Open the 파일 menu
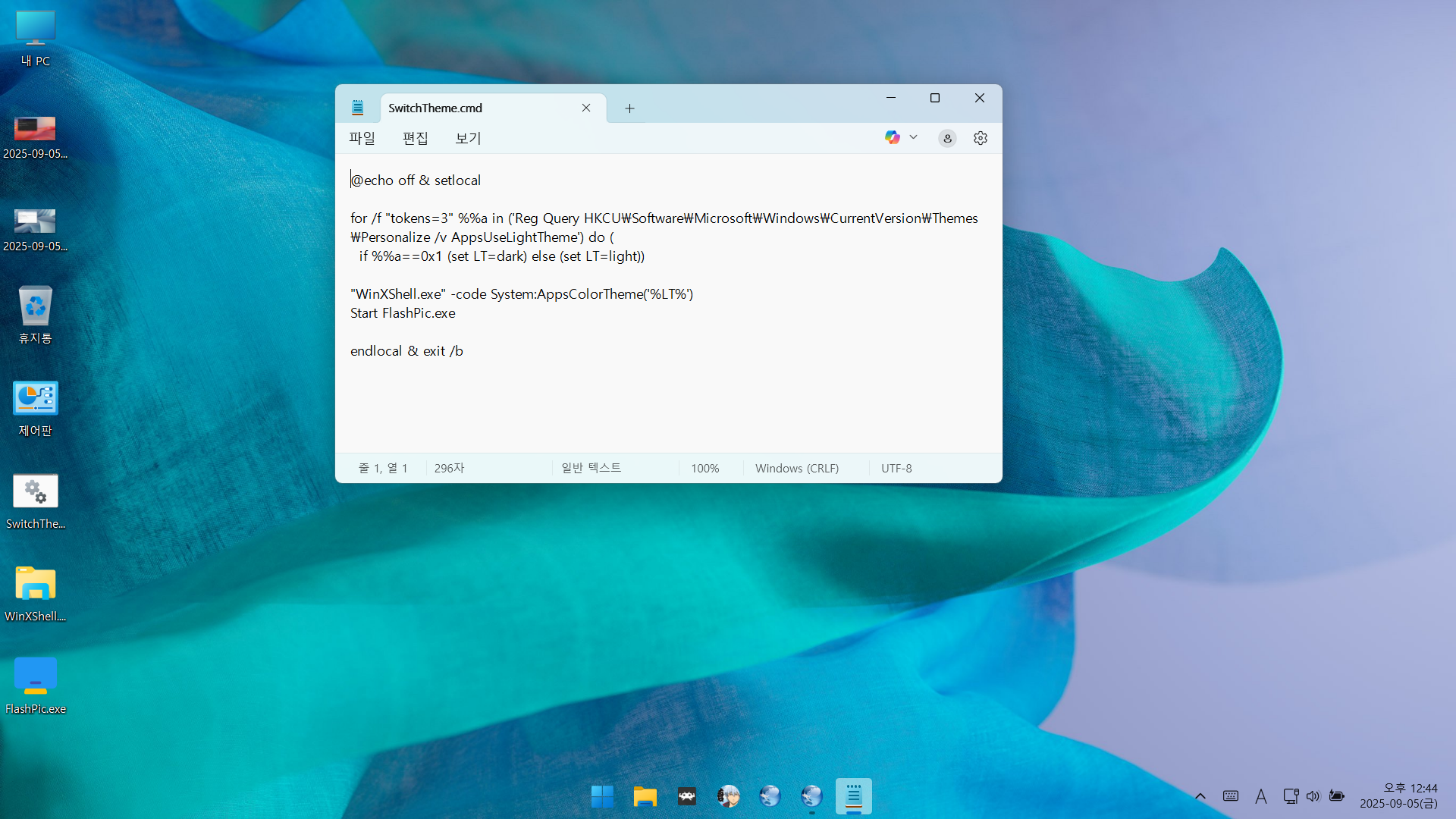 (x=362, y=138)
